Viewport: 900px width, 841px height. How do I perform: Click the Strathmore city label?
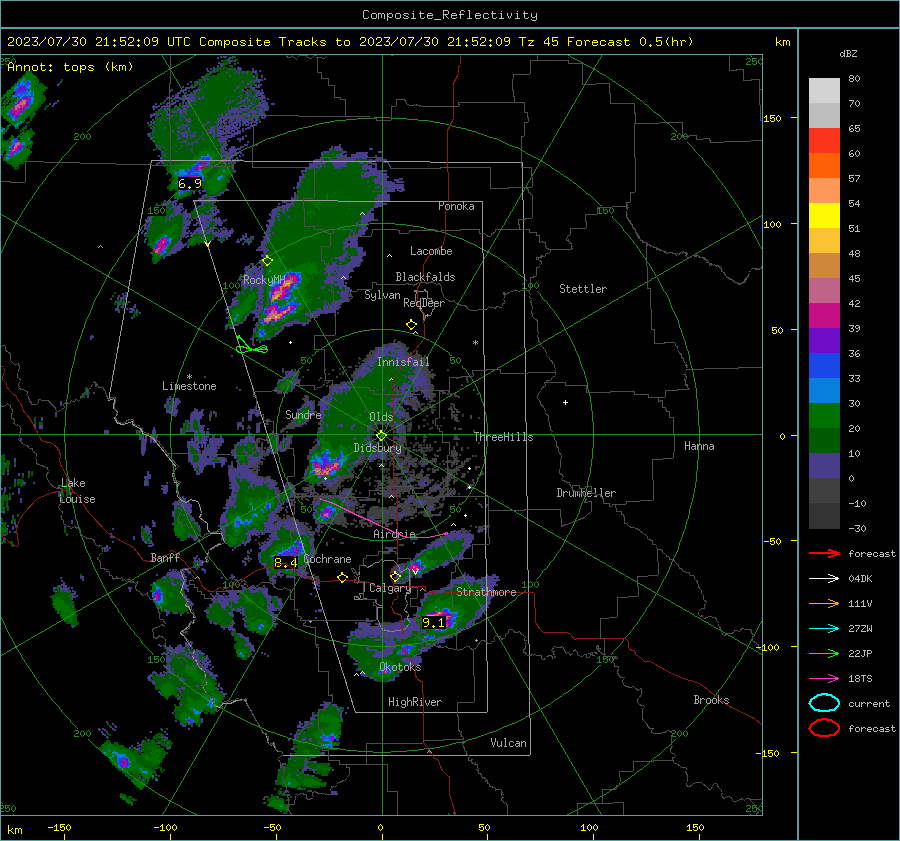click(486, 592)
